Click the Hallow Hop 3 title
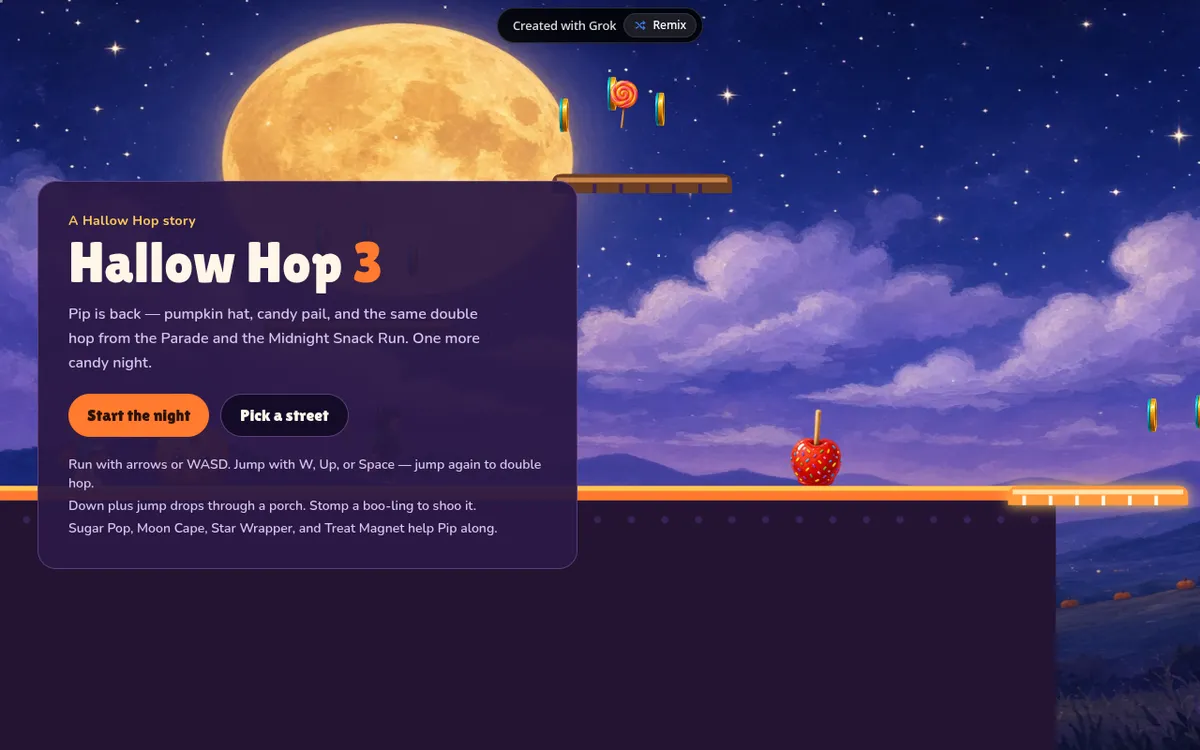Viewport: 1200px width, 750px height. [x=225, y=263]
